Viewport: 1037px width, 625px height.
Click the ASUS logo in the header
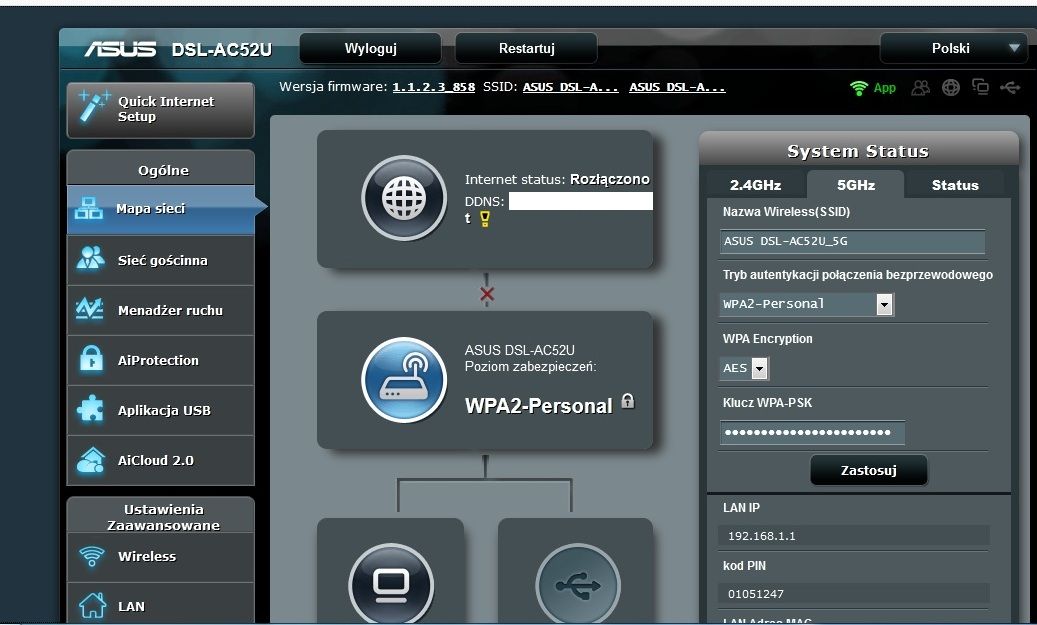120,49
